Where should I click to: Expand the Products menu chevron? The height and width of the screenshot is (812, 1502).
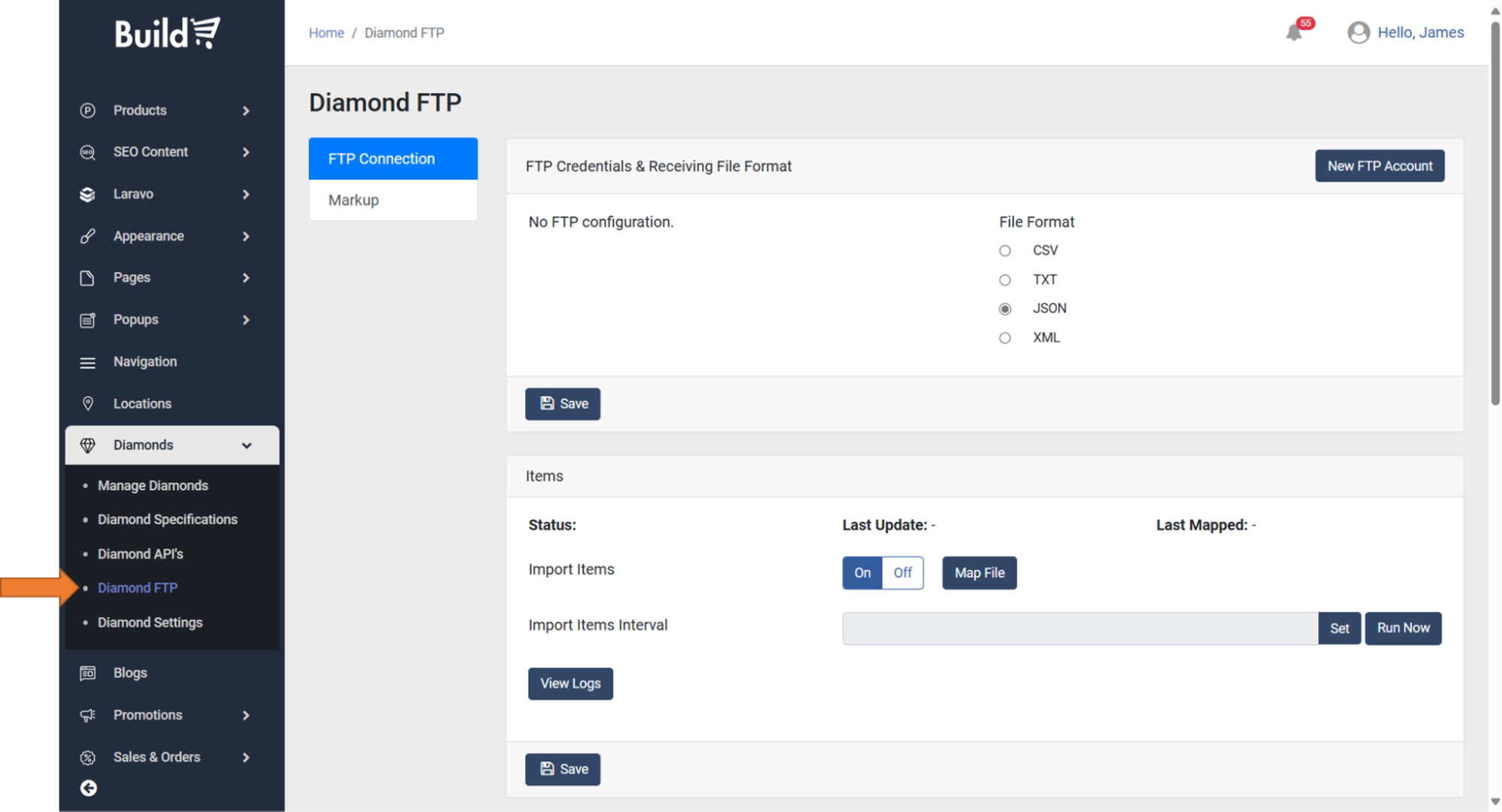coord(246,110)
